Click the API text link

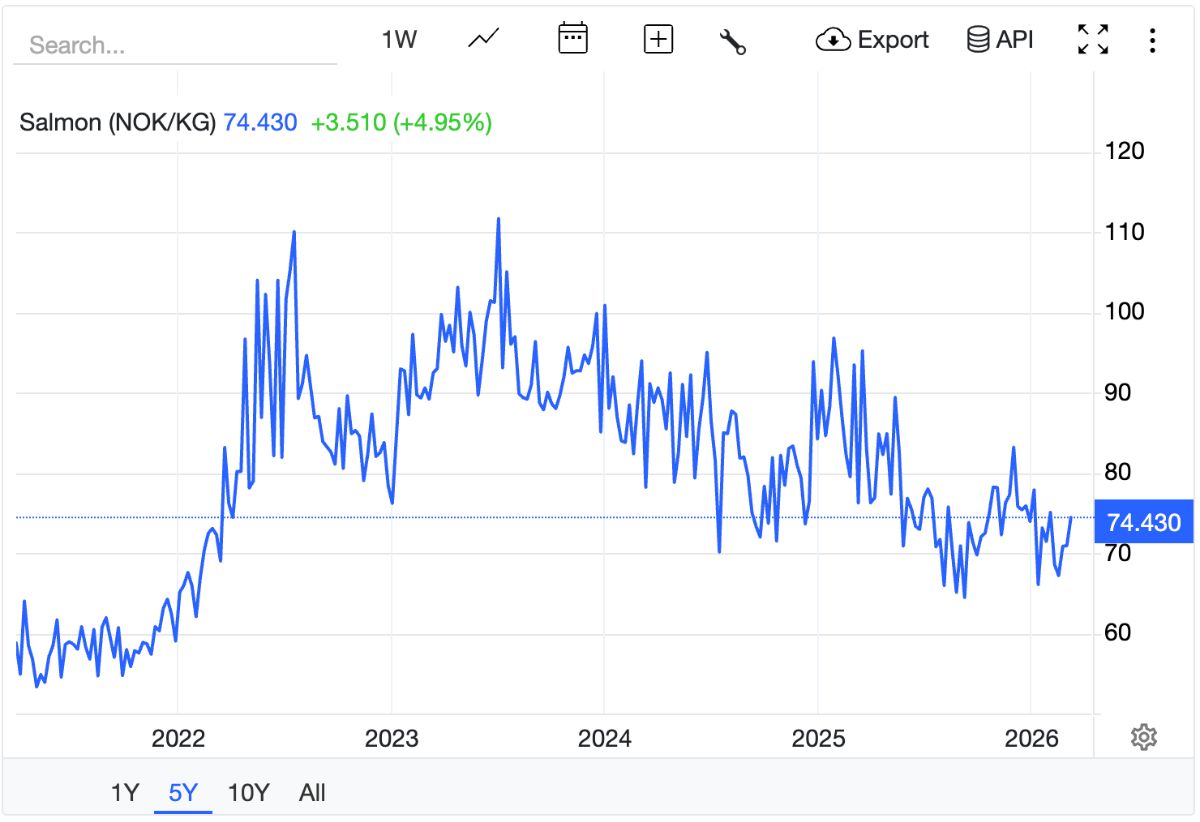[1014, 40]
